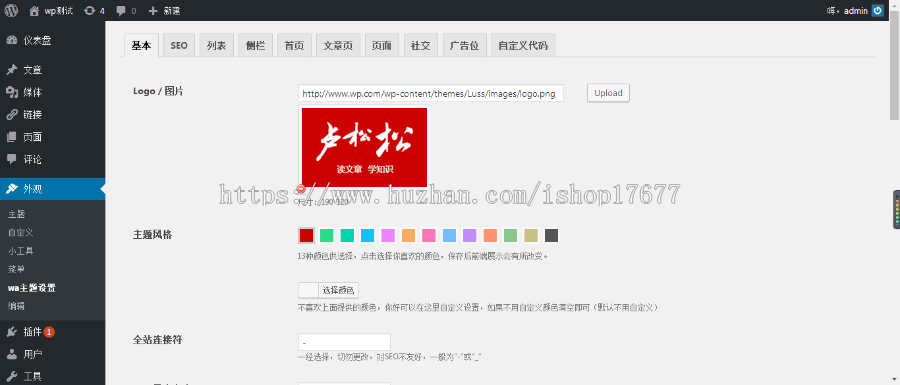Click the 嗨, admin account text
Screen dimensions: 900x385
[847, 10]
